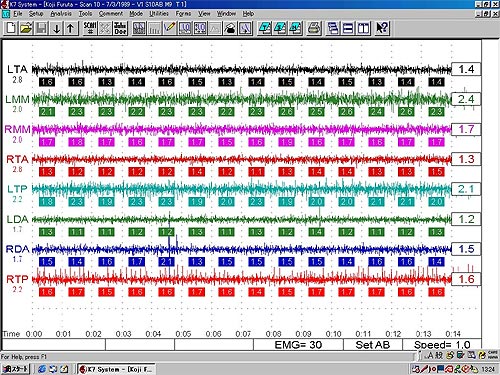Click the telephone icon in the toolbar
This screenshot has height=375, width=500.
[x=230, y=28]
